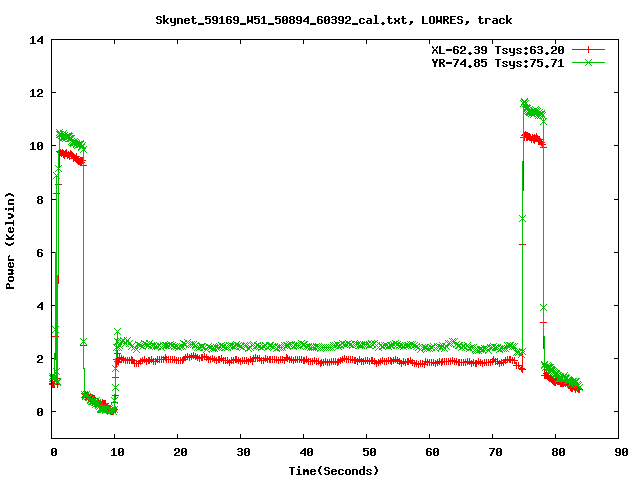Click the green YR legend line sample
This screenshot has width=640, height=480.
(x=588, y=63)
